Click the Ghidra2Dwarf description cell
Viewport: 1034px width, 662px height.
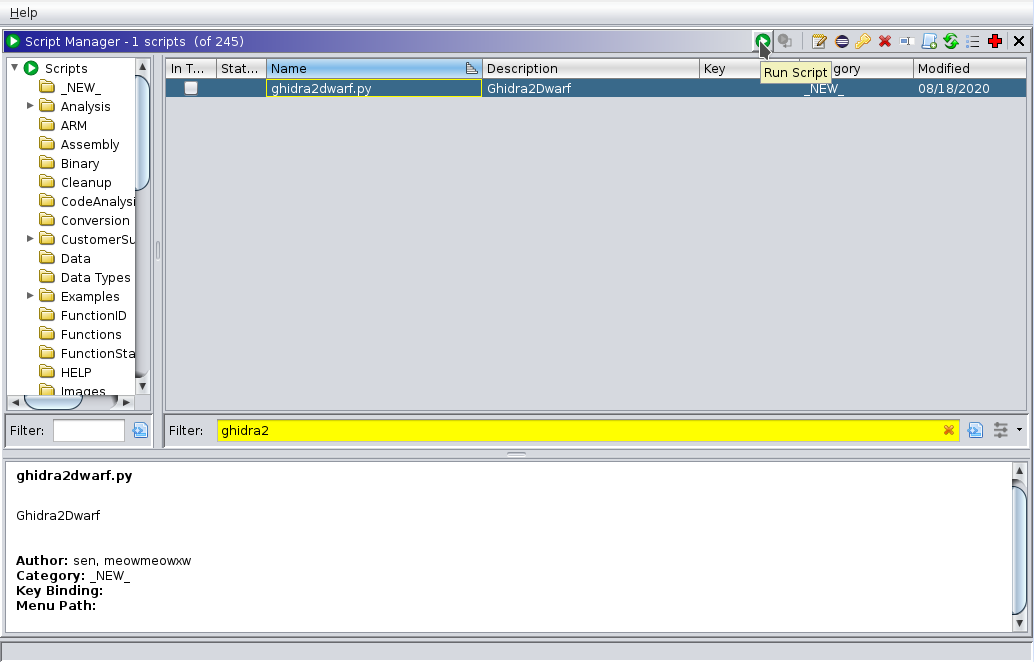pyautogui.click(x=591, y=88)
